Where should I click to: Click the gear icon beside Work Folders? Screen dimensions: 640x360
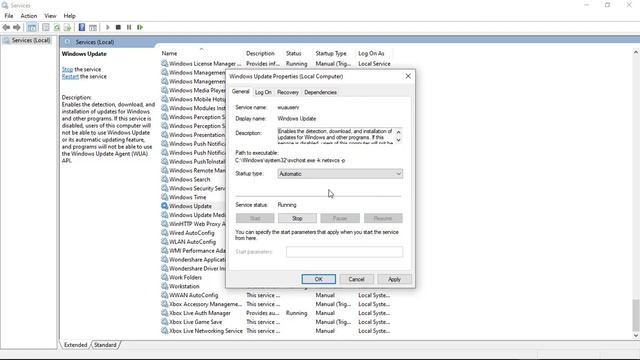click(164, 277)
